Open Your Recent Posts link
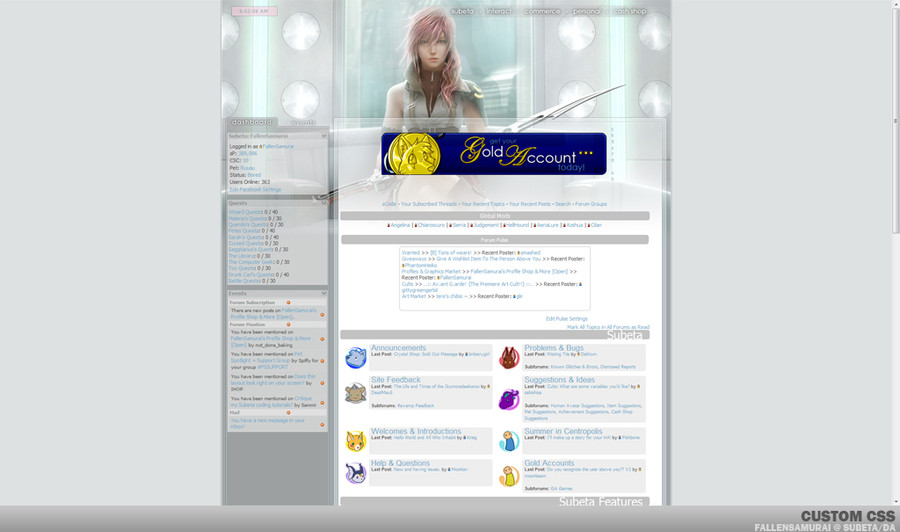Viewport: 900px width, 532px height. (x=529, y=204)
